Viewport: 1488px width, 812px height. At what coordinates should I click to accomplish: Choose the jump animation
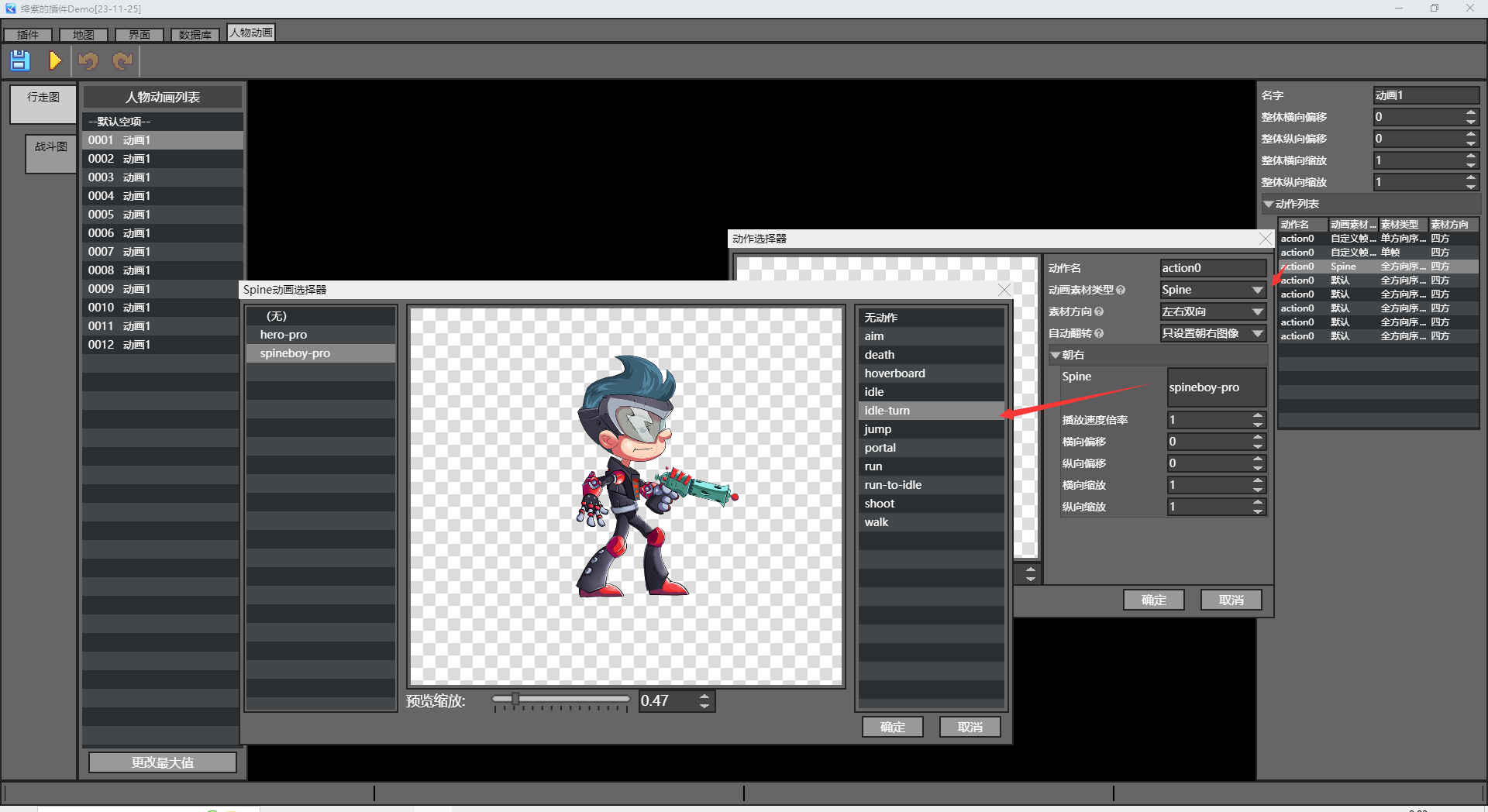coord(932,429)
